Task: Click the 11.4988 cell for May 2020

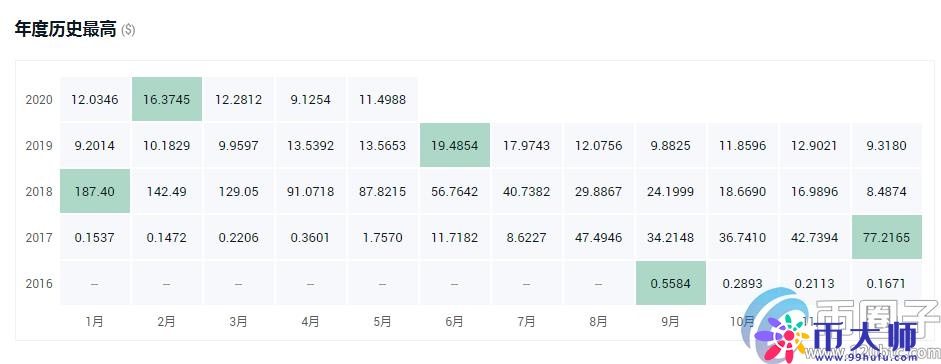Action: click(x=382, y=99)
